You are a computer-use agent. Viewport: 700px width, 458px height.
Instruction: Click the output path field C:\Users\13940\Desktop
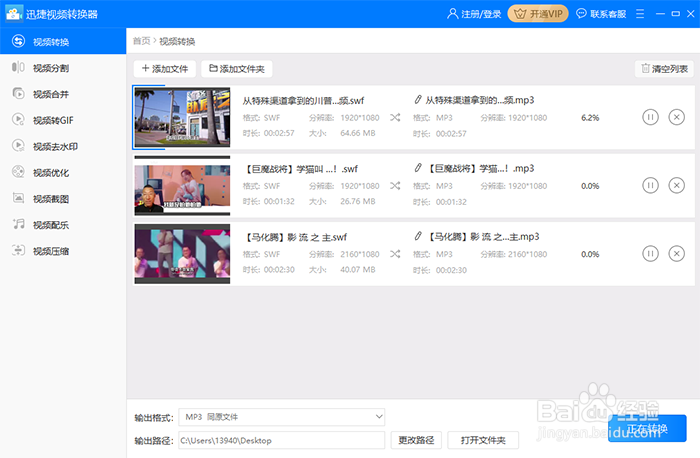coord(282,441)
